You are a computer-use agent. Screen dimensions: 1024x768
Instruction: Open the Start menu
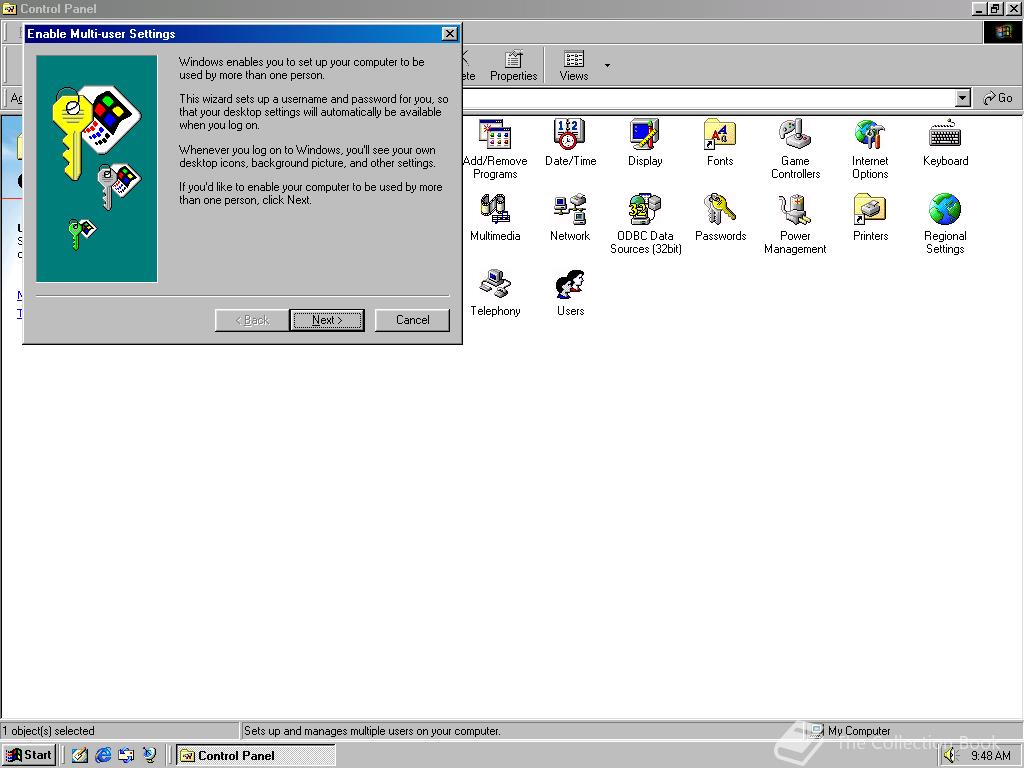point(29,755)
